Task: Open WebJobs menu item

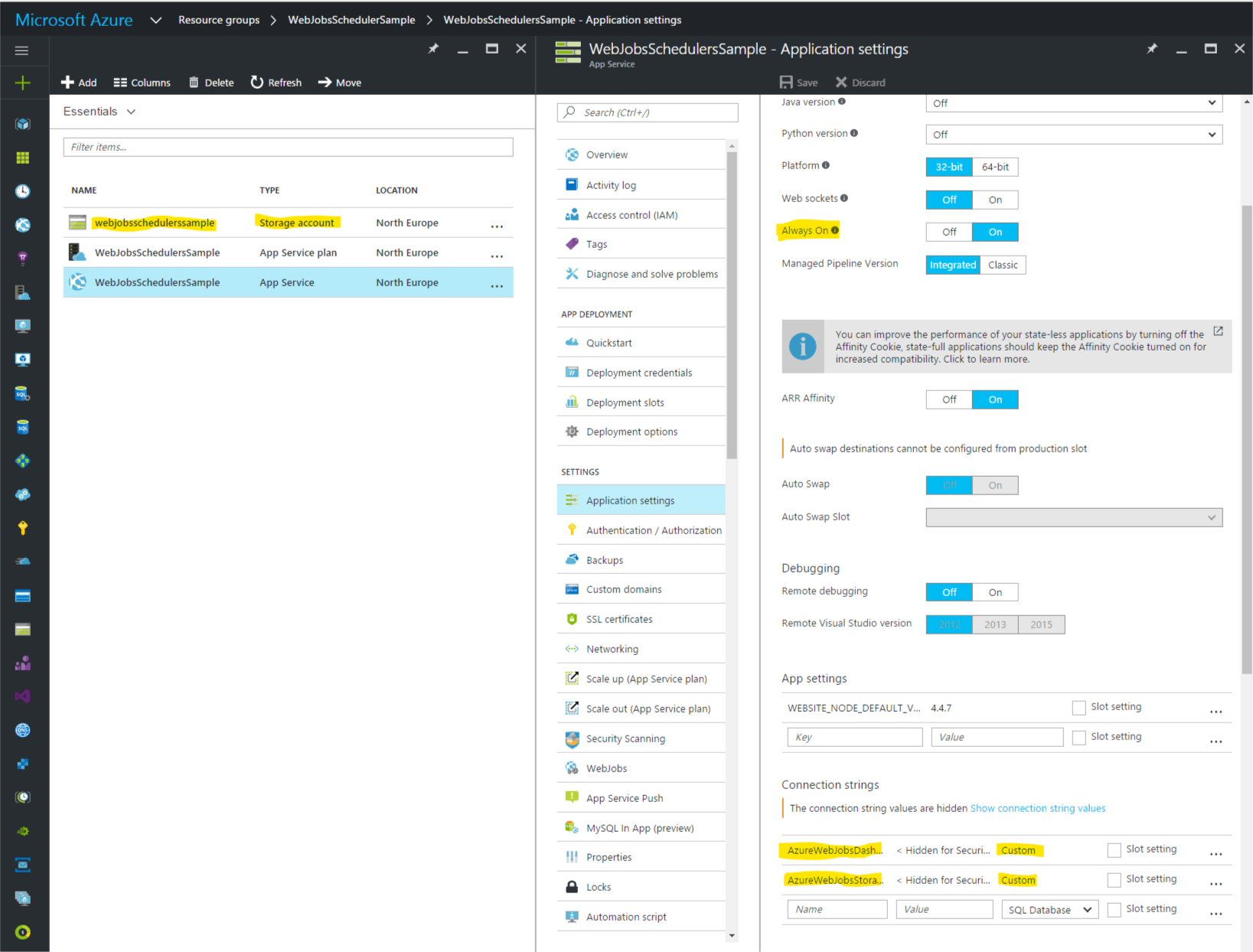Action: [x=641, y=768]
